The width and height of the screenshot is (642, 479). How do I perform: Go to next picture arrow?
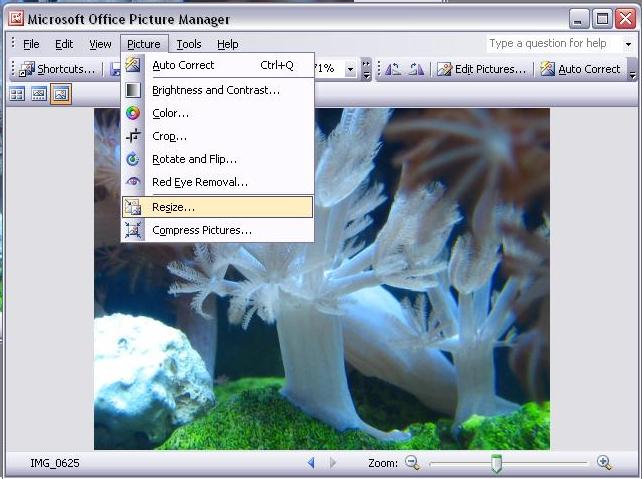pos(332,463)
